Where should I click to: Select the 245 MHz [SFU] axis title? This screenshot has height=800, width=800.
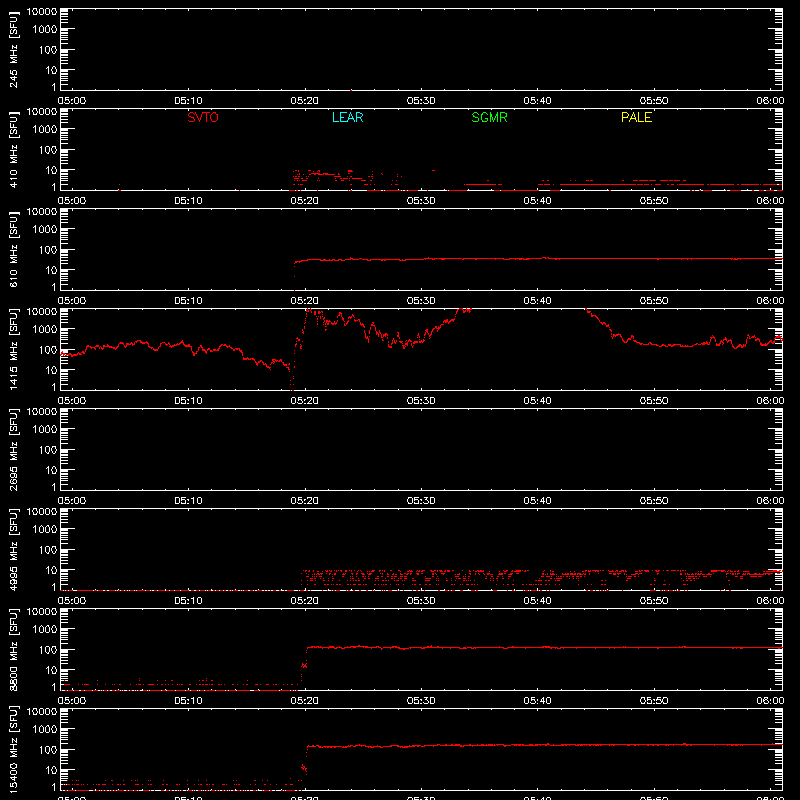13,50
